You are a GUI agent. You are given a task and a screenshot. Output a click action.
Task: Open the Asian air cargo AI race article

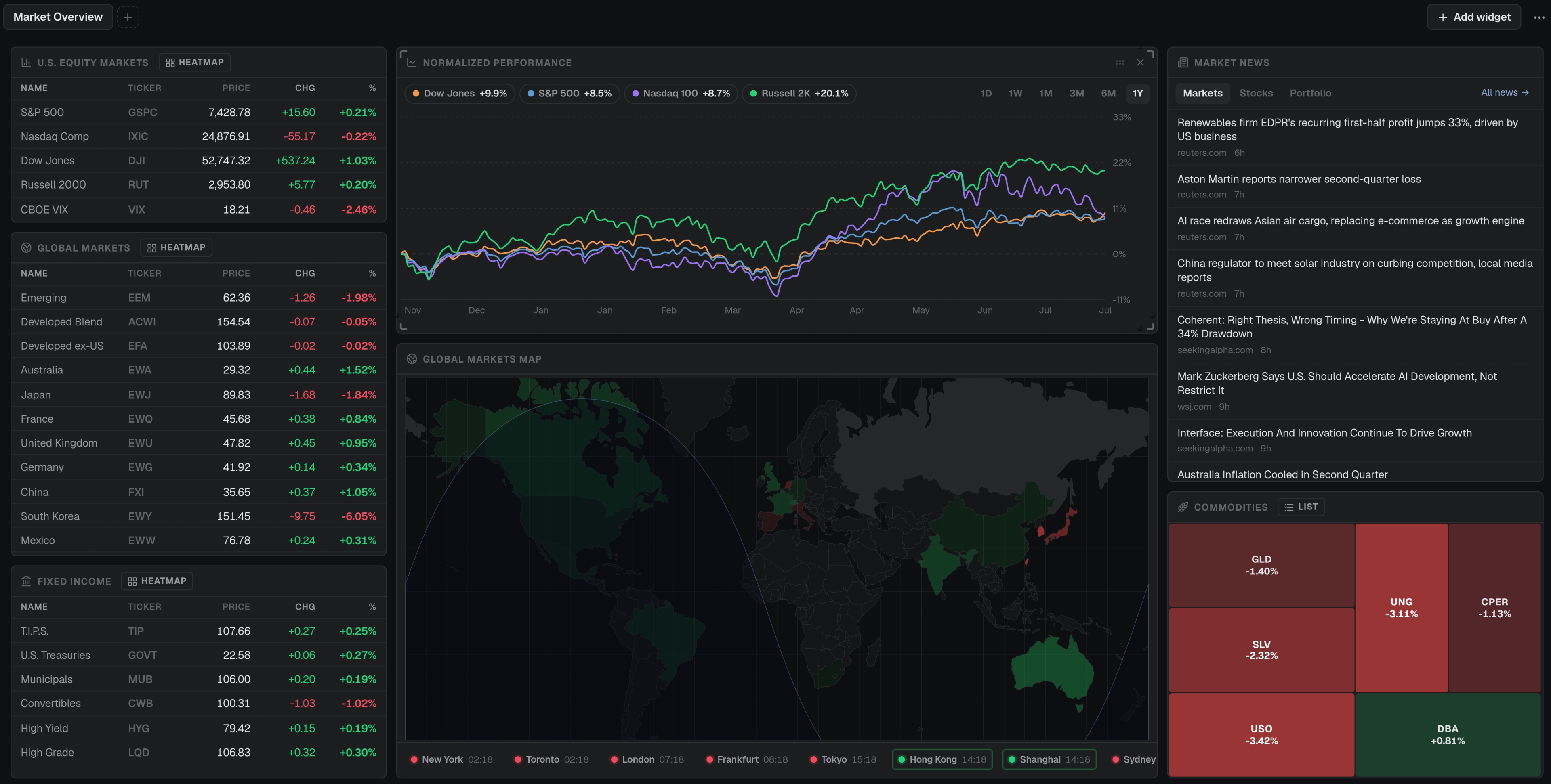point(1355,228)
